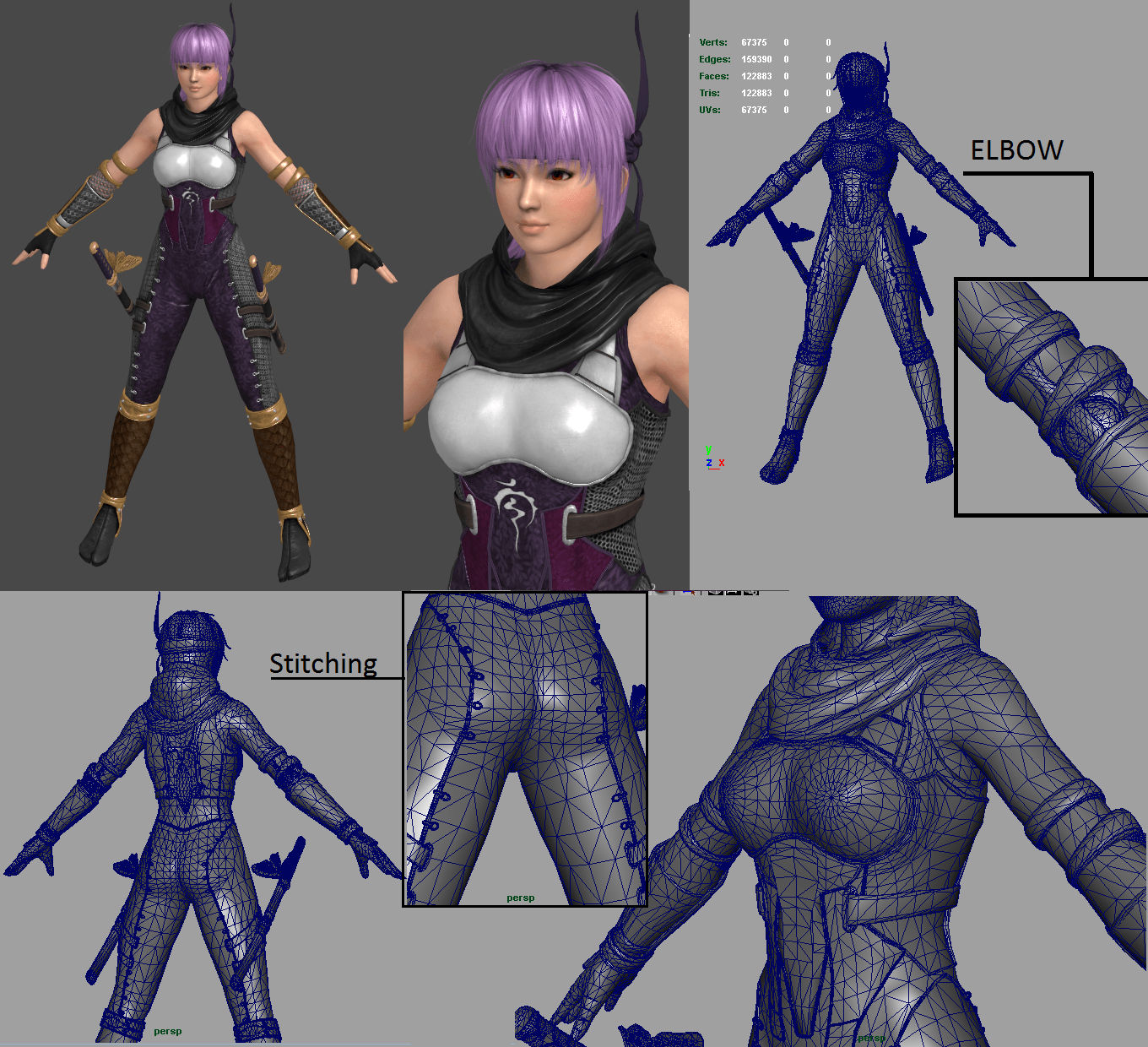Click the red X axis on the axis indicator
Image resolution: width=1148 pixels, height=1047 pixels.
[x=722, y=462]
